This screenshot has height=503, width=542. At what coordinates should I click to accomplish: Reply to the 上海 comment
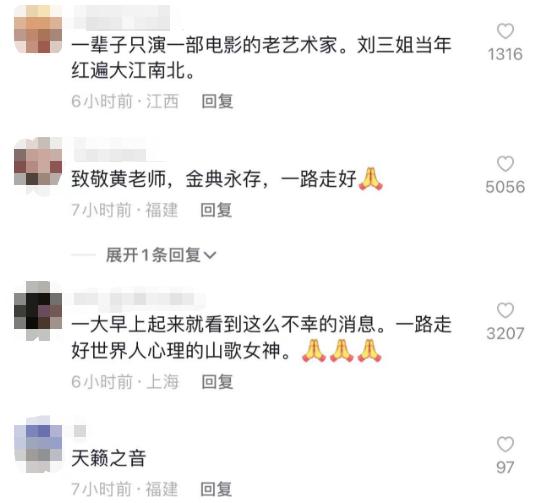coord(217,382)
